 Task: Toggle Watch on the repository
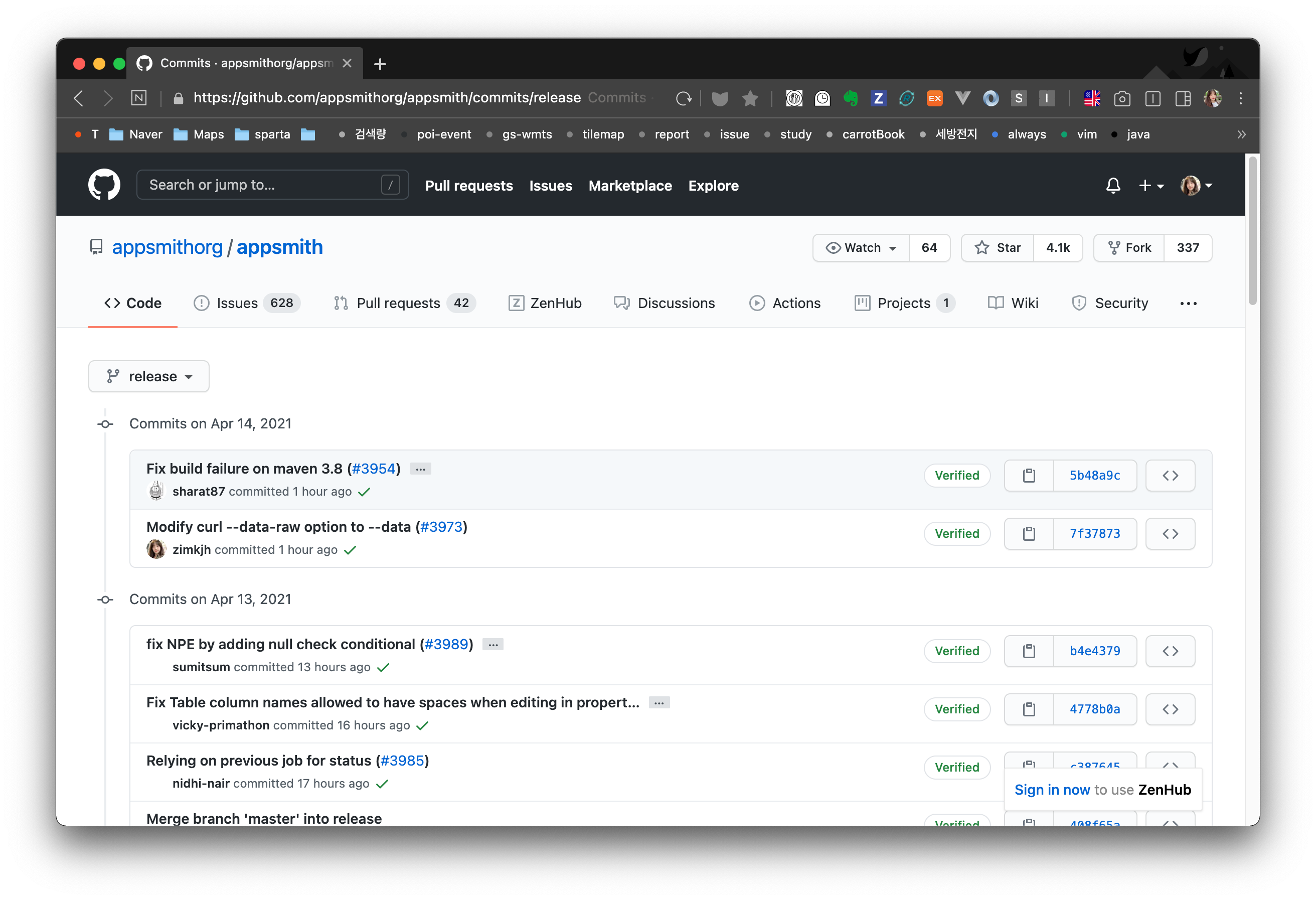(861, 247)
